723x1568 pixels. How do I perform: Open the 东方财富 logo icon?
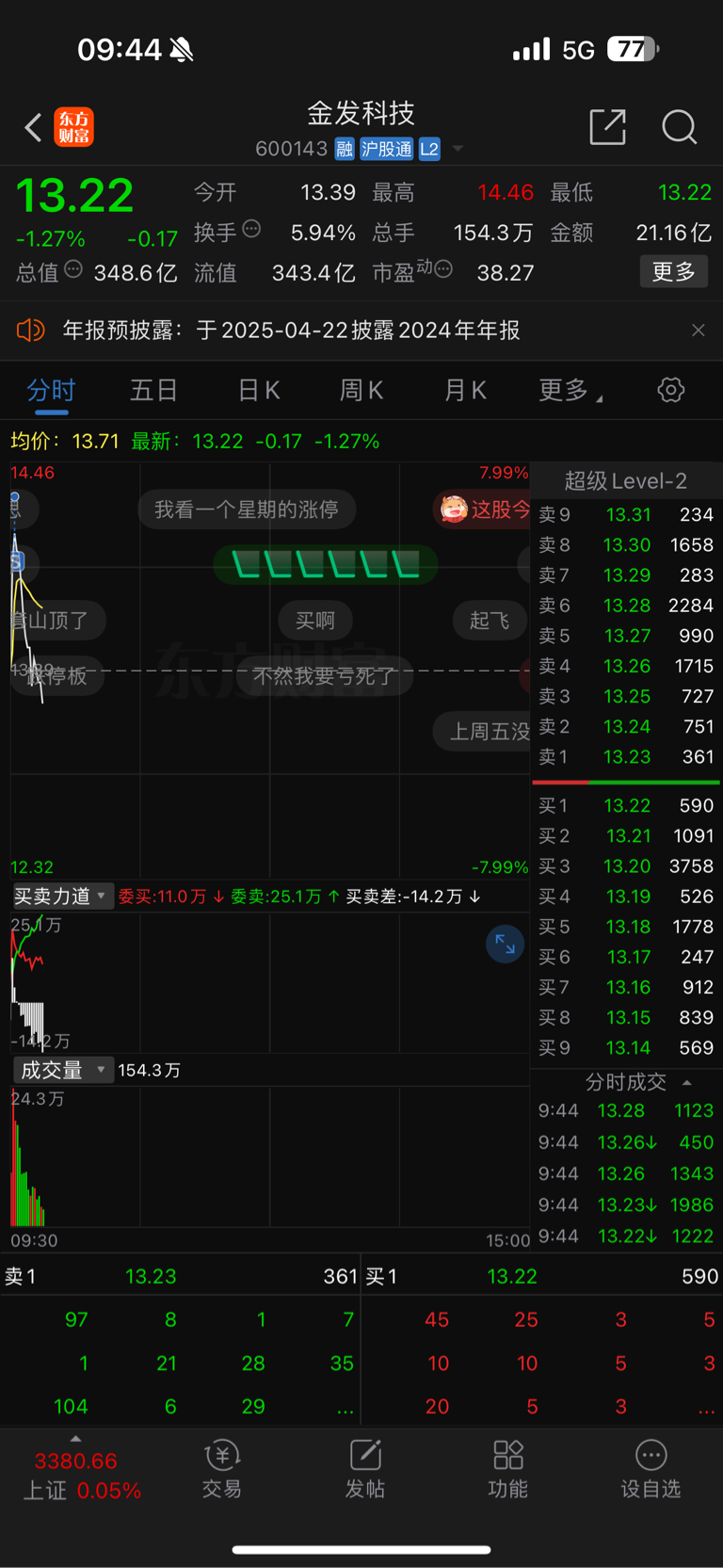pyautogui.click(x=73, y=127)
